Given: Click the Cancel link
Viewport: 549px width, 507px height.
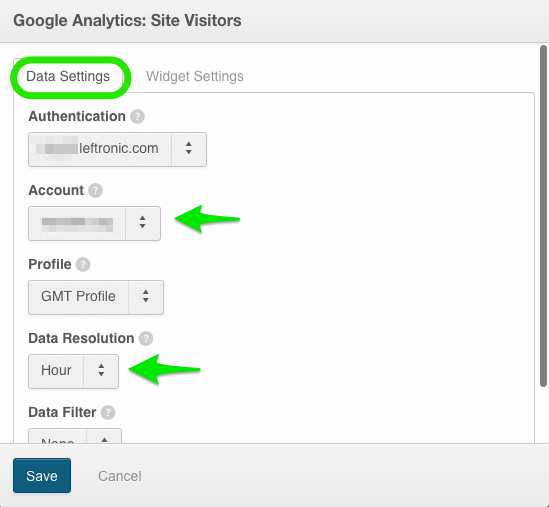Looking at the screenshot, I should pos(120,476).
